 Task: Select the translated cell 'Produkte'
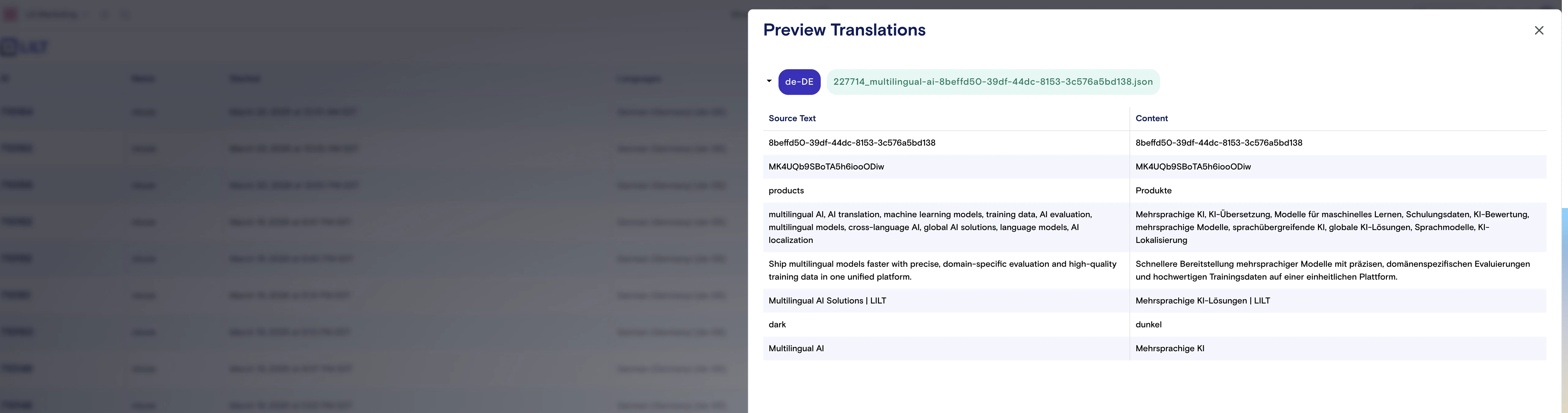point(1153,190)
